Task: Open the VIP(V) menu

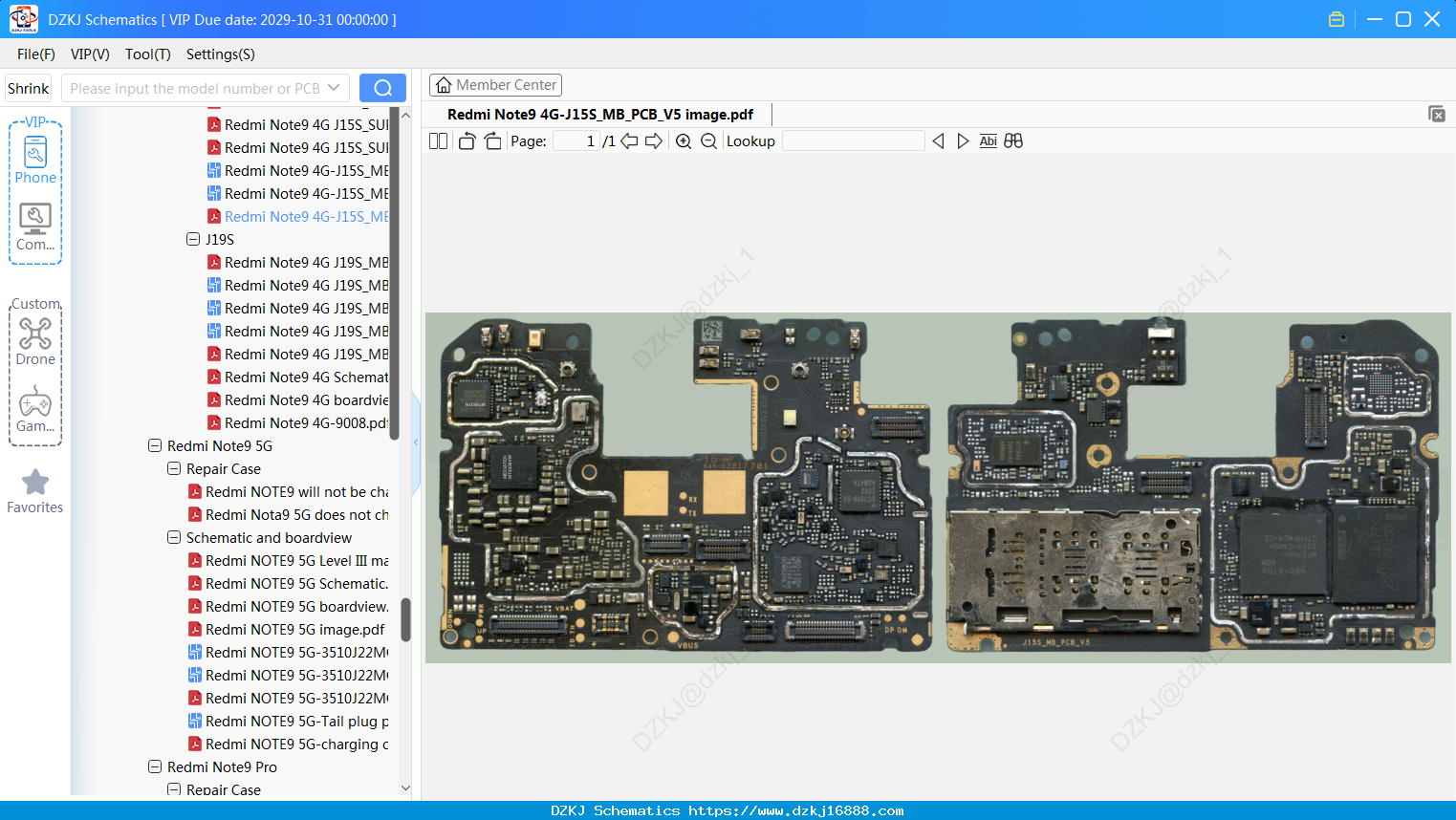Action: click(x=90, y=54)
